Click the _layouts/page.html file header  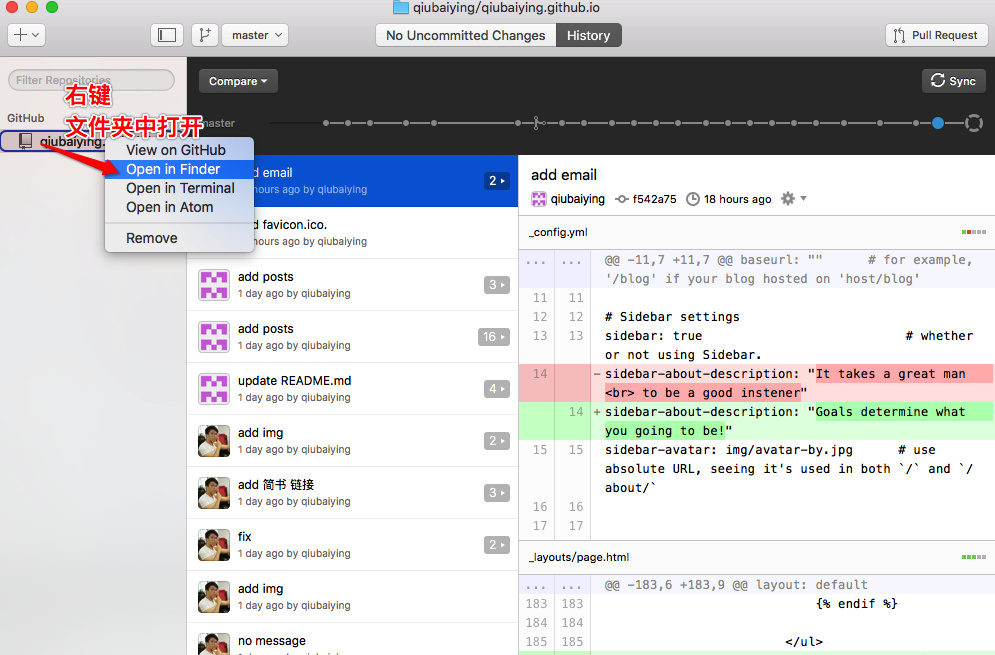pos(756,557)
